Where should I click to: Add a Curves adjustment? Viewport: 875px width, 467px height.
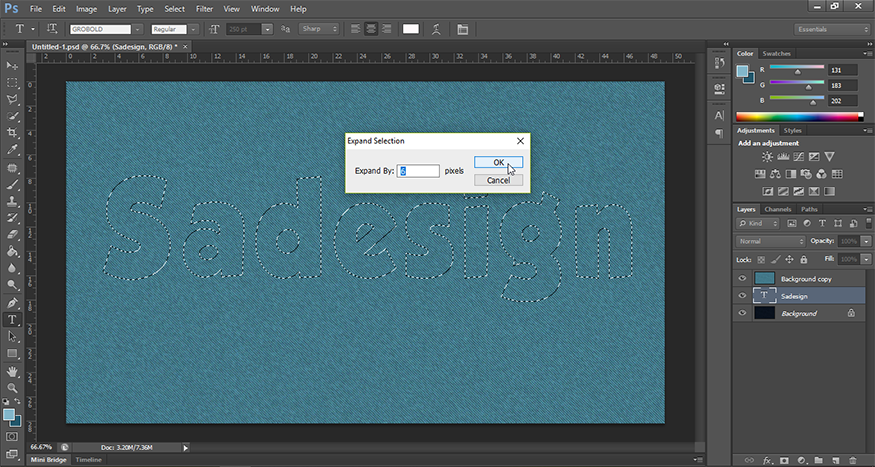tap(799, 157)
